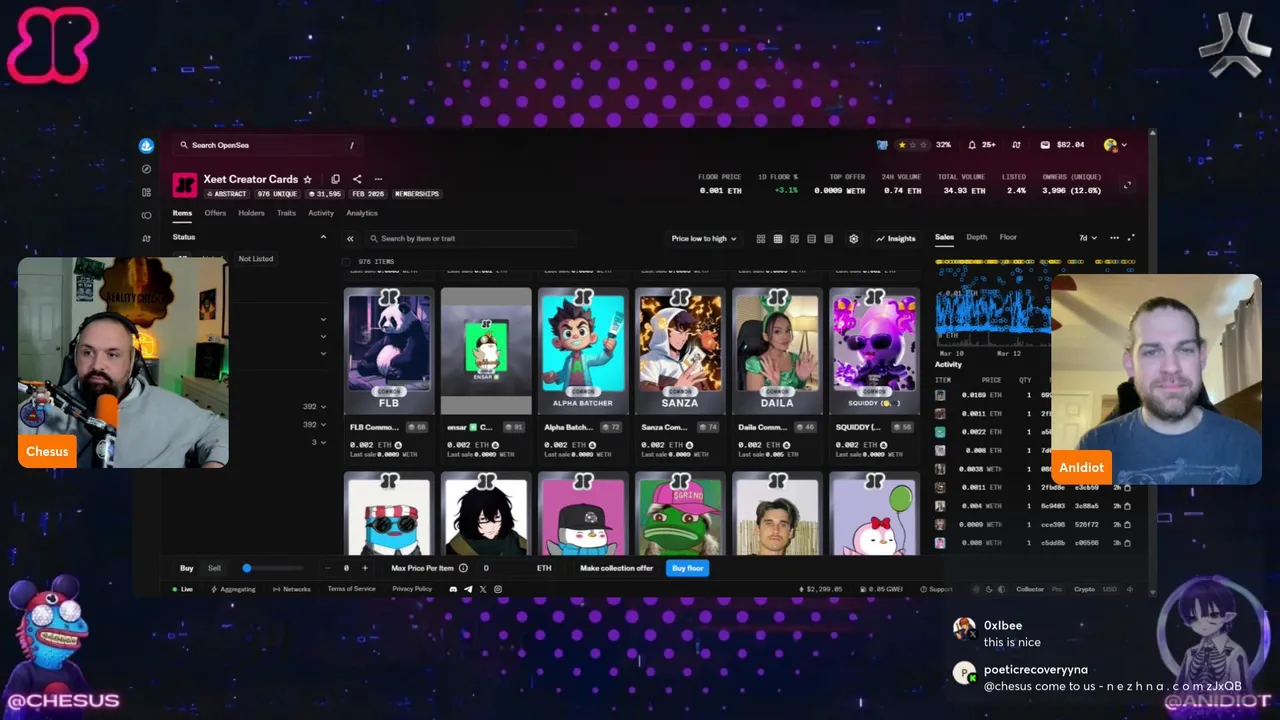Click info icon beside Max Price Per Item
The width and height of the screenshot is (1280, 720).
pos(463,568)
